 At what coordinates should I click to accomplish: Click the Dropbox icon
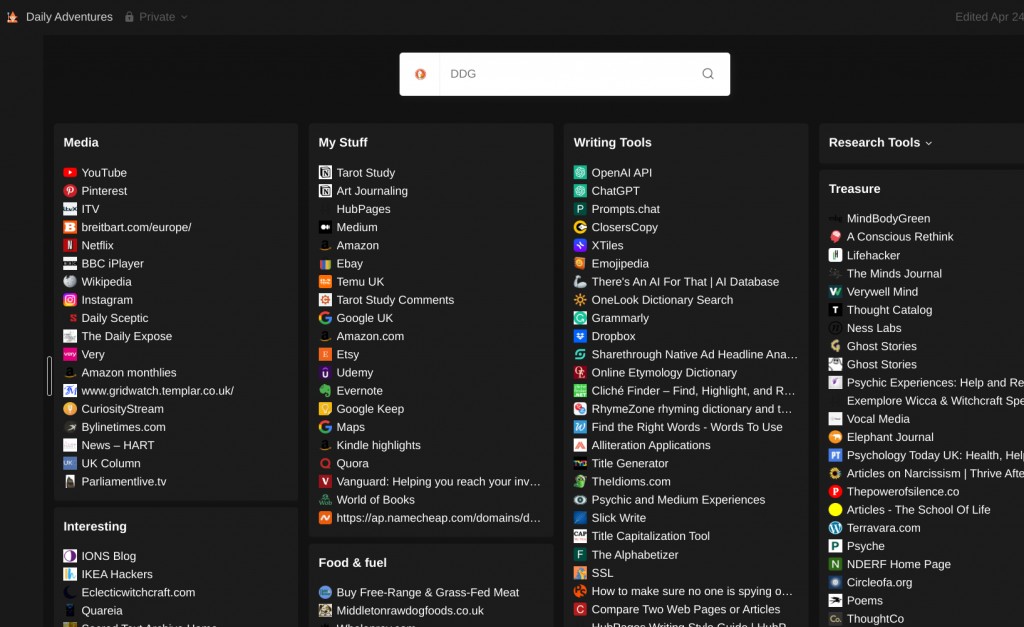tap(580, 336)
